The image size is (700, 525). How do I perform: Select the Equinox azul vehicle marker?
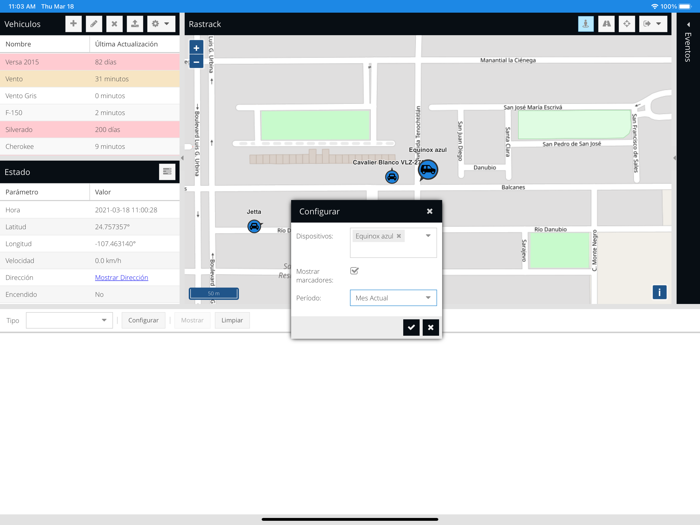tap(428, 170)
